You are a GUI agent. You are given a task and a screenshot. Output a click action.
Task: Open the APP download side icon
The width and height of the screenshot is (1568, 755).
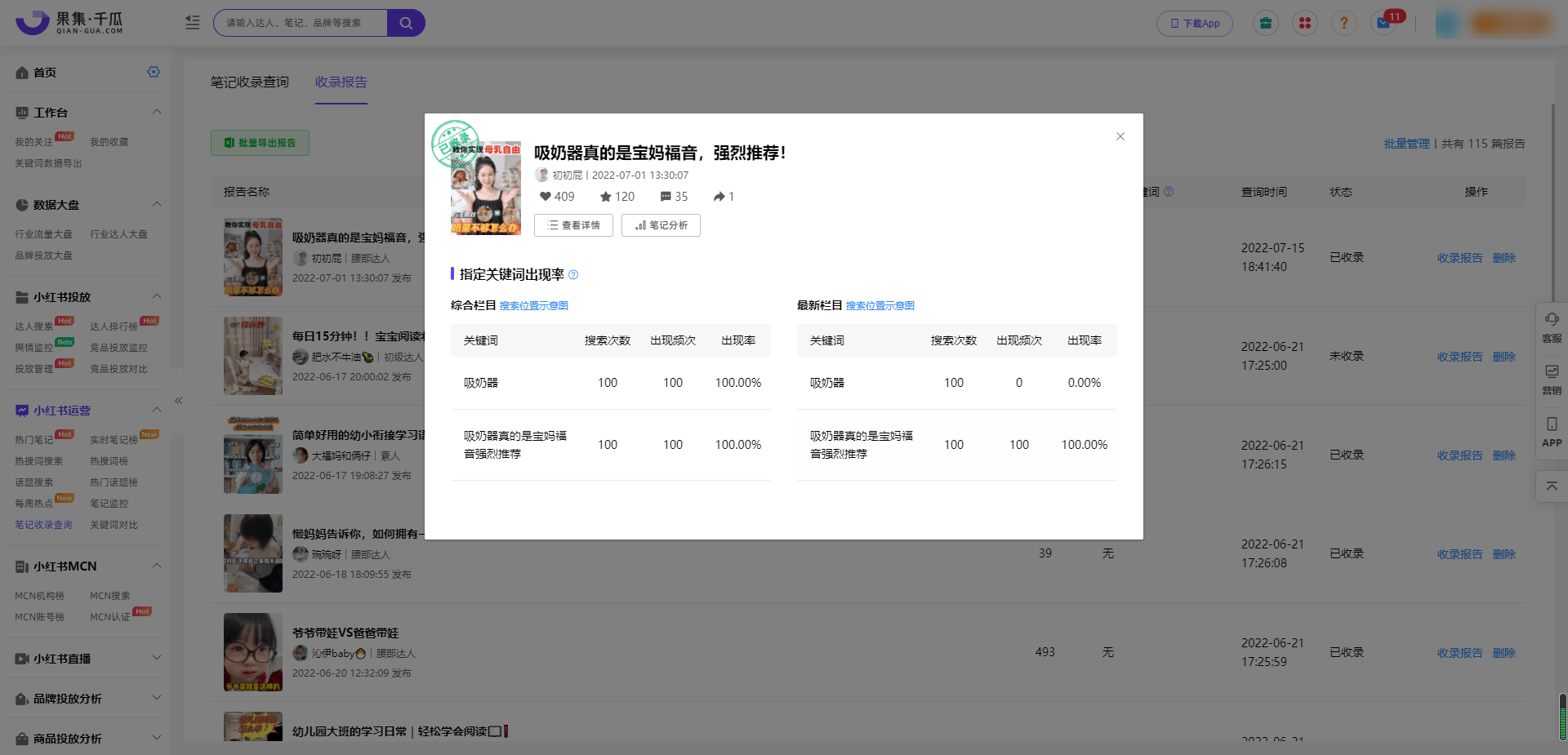(x=1552, y=432)
